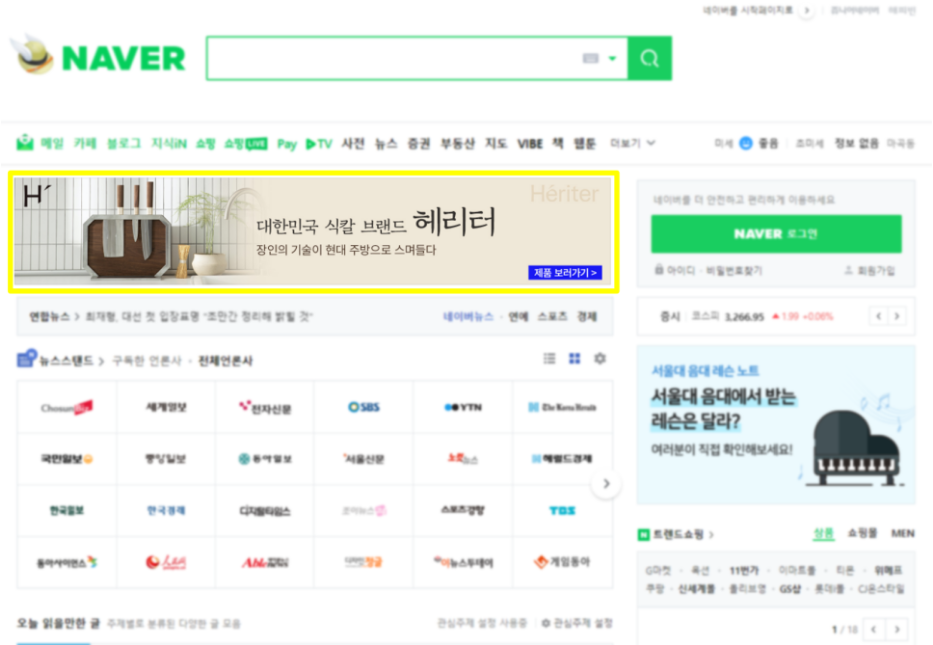Open the TBS press logo
Viewport: 933px width, 645px height.
562,511
